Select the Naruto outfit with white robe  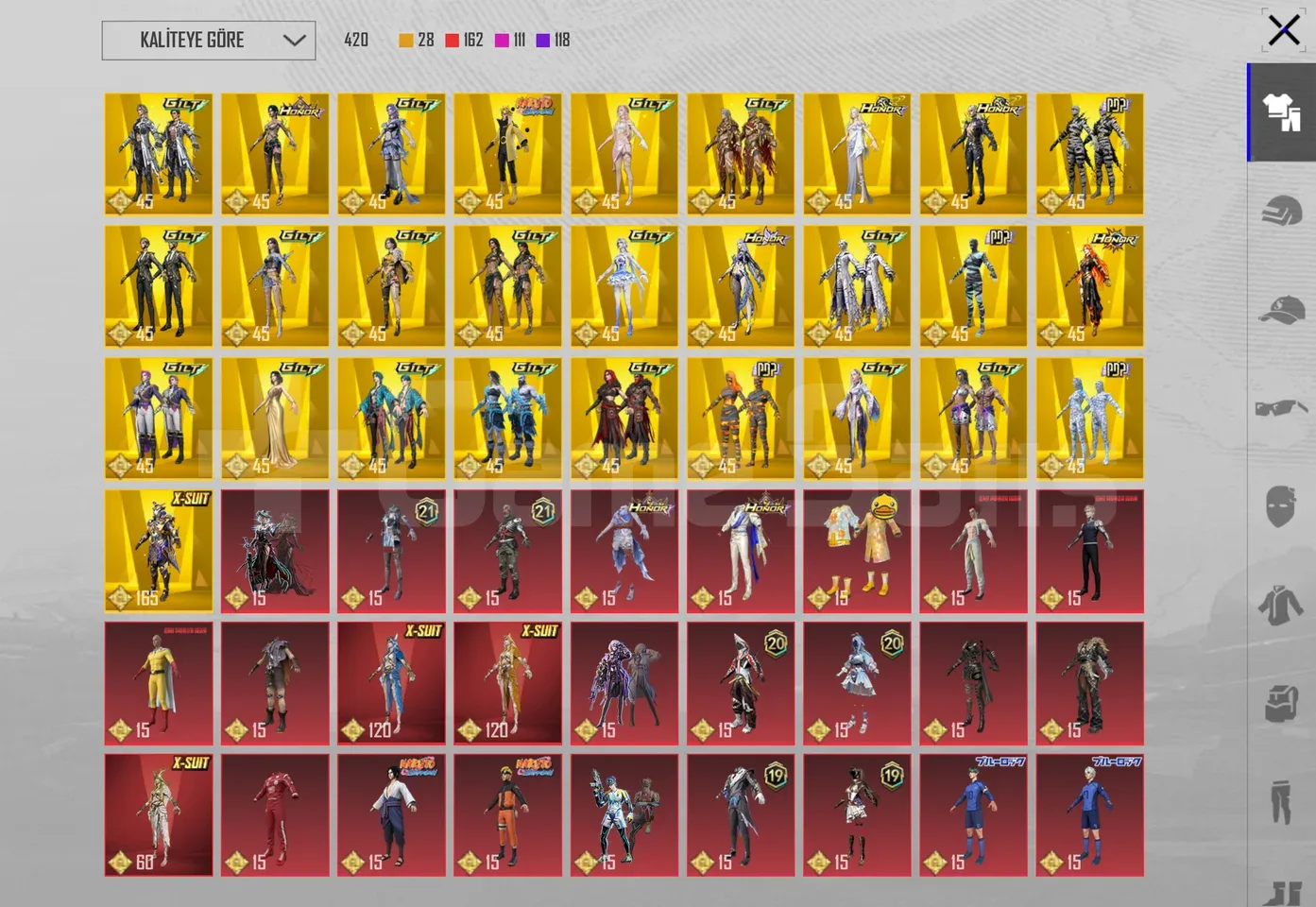click(391, 815)
